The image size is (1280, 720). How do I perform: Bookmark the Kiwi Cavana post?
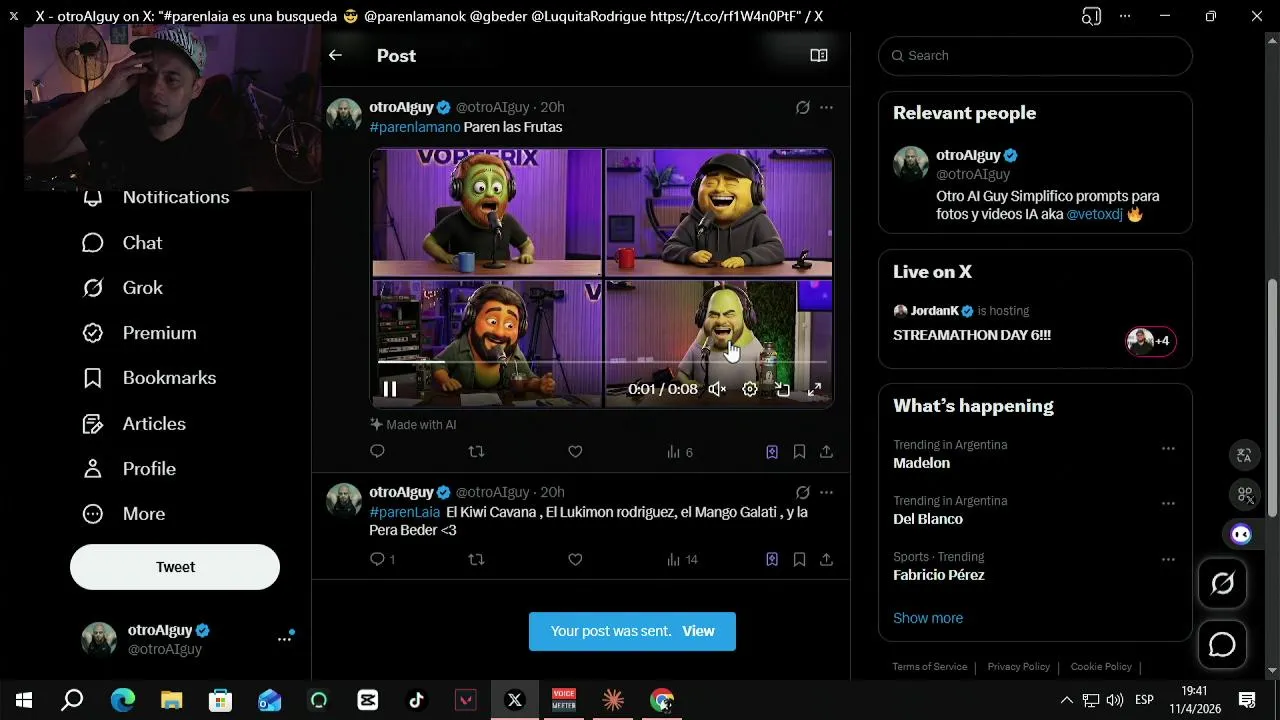click(799, 559)
